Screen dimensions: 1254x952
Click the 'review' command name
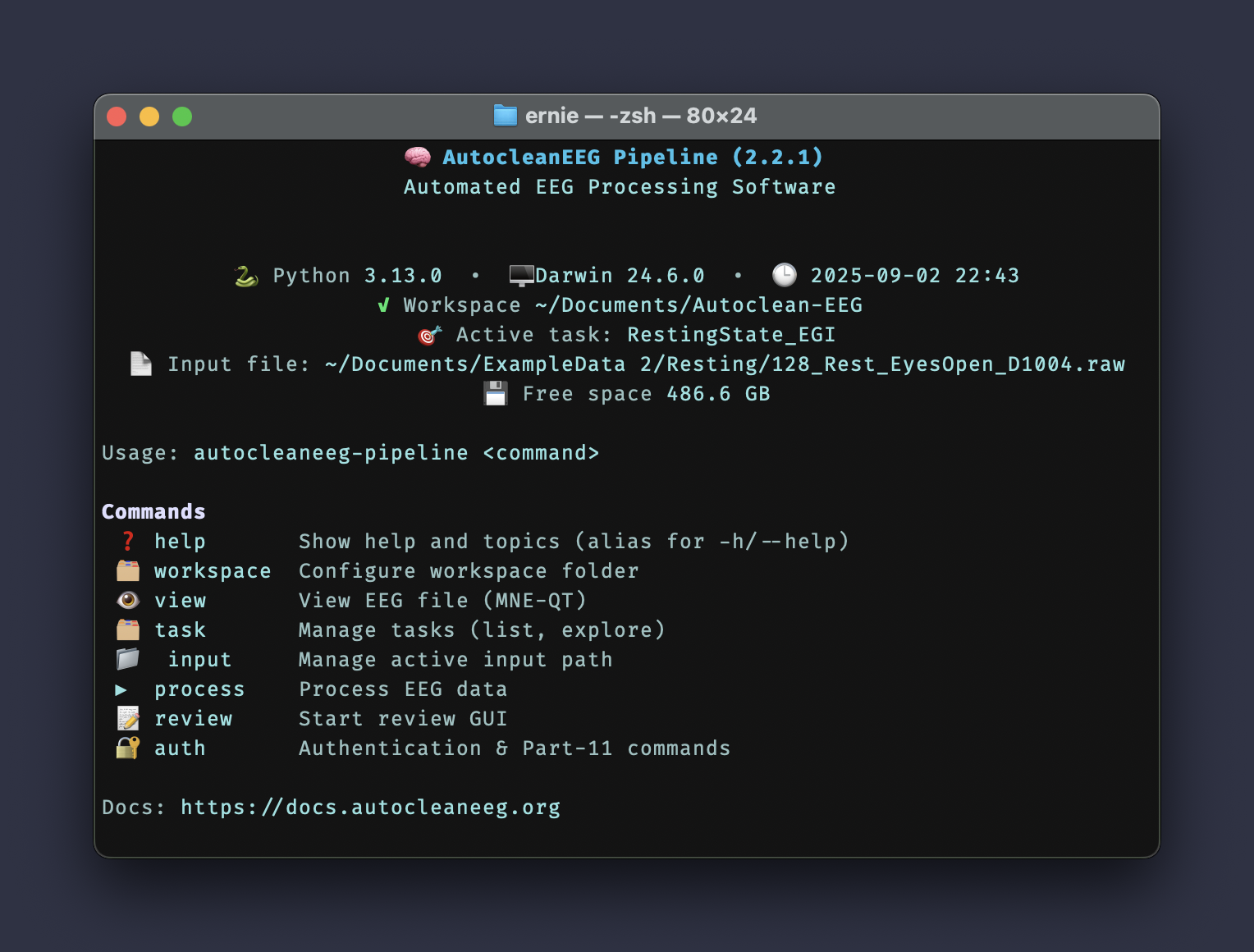click(194, 719)
